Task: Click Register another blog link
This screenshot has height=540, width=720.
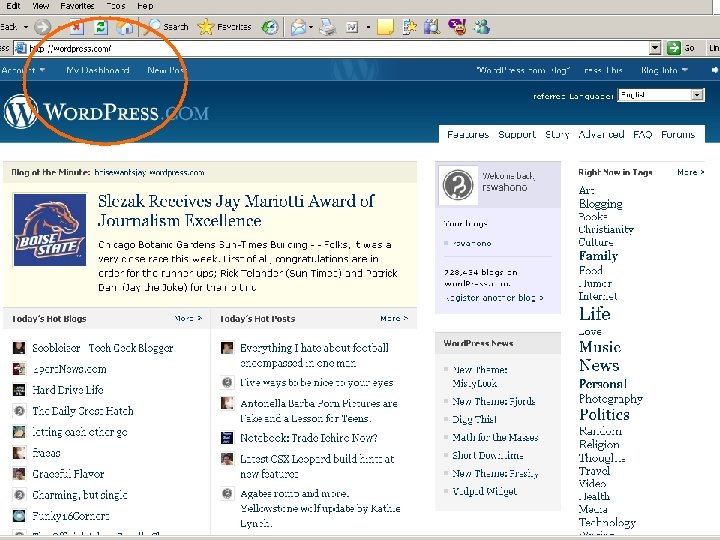Action: coord(495,298)
